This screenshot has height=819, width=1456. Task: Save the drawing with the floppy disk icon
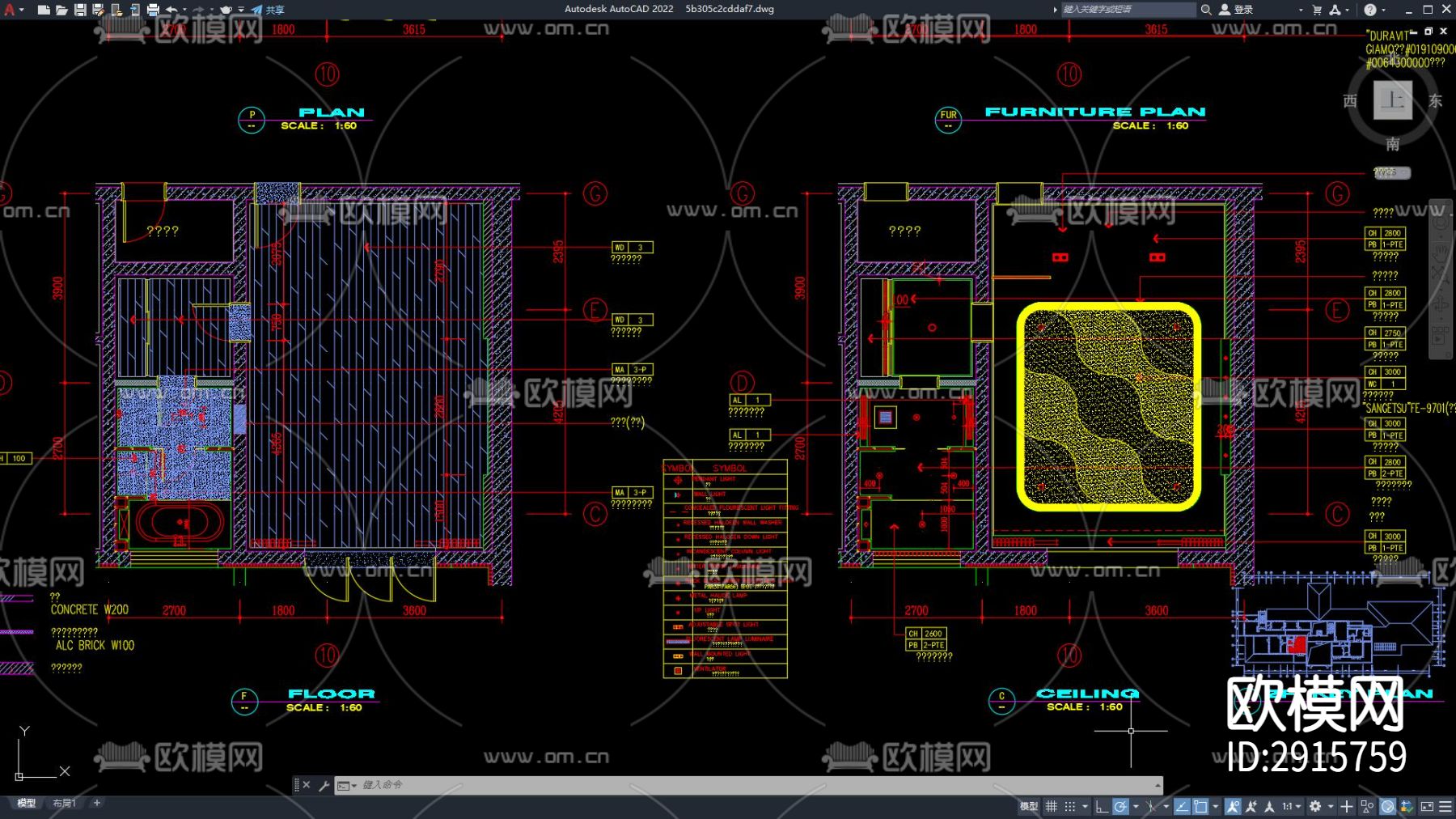point(80,10)
